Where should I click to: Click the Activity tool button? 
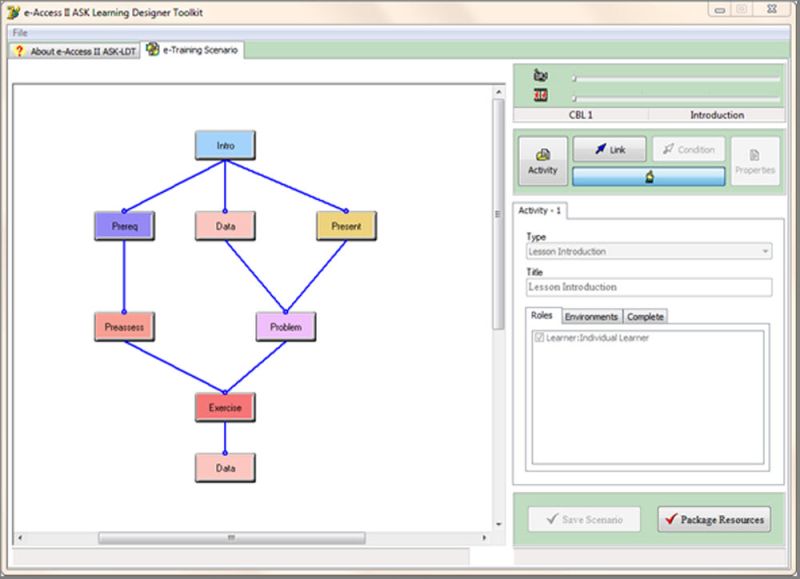click(543, 161)
